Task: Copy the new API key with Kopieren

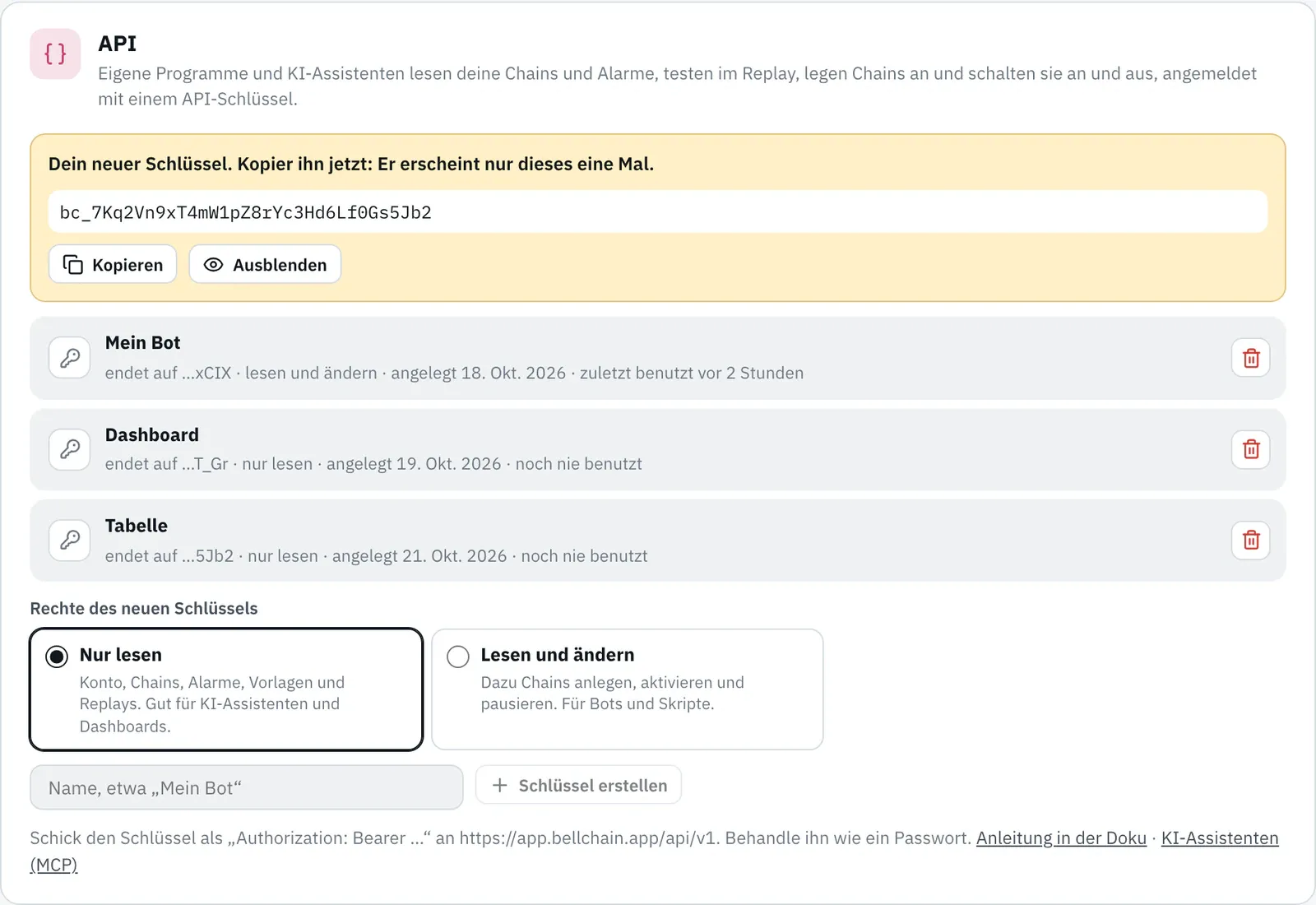Action: point(113,264)
